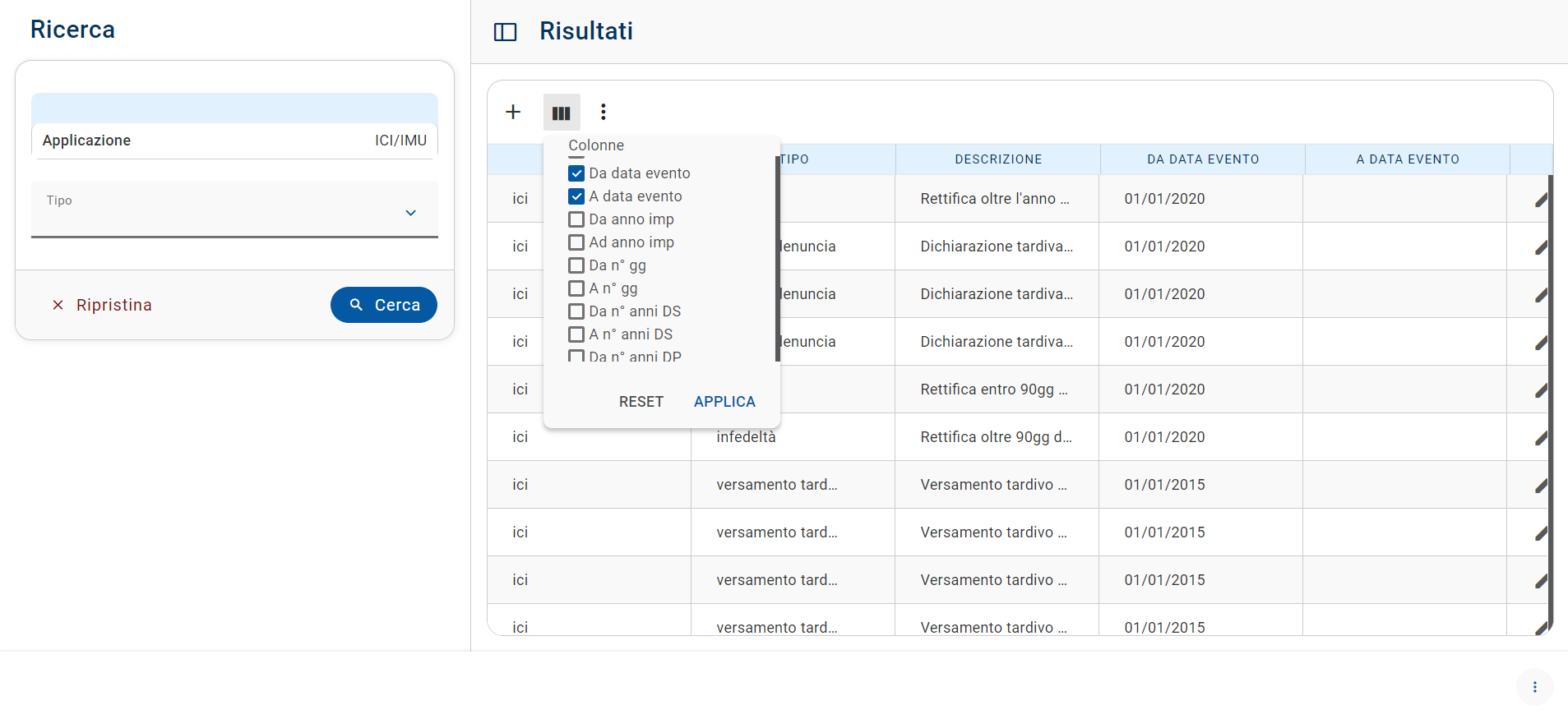Toggle the column chooser icon
Image resolution: width=1568 pixels, height=719 pixels.
(x=562, y=113)
